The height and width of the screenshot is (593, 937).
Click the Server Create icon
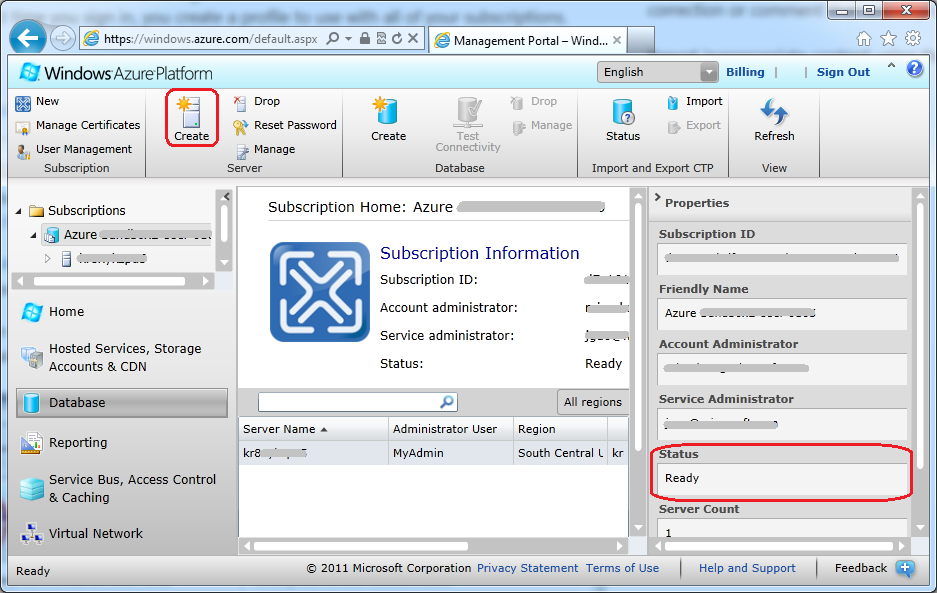[x=191, y=112]
